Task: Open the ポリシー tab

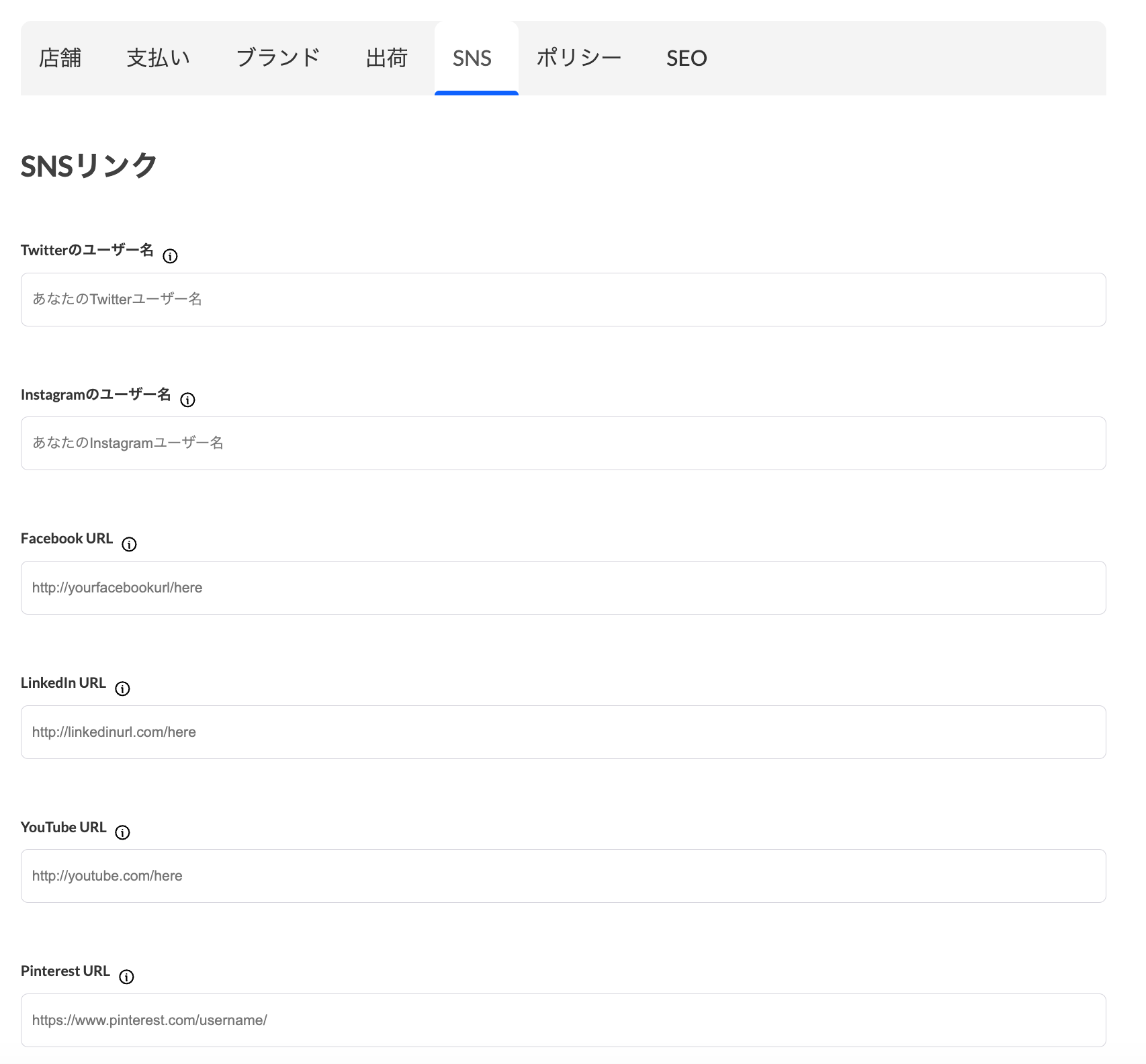Action: coord(579,58)
